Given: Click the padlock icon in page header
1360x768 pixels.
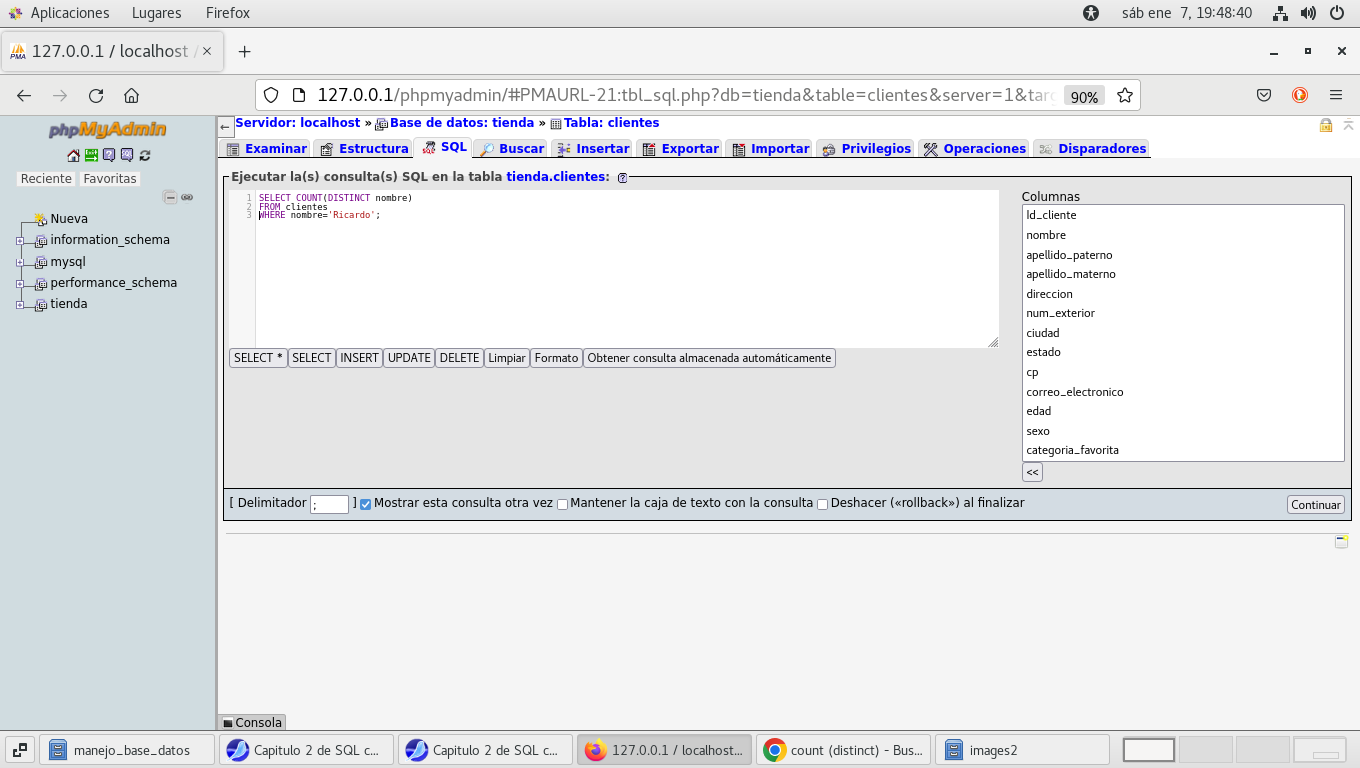Looking at the screenshot, I should 1325,125.
